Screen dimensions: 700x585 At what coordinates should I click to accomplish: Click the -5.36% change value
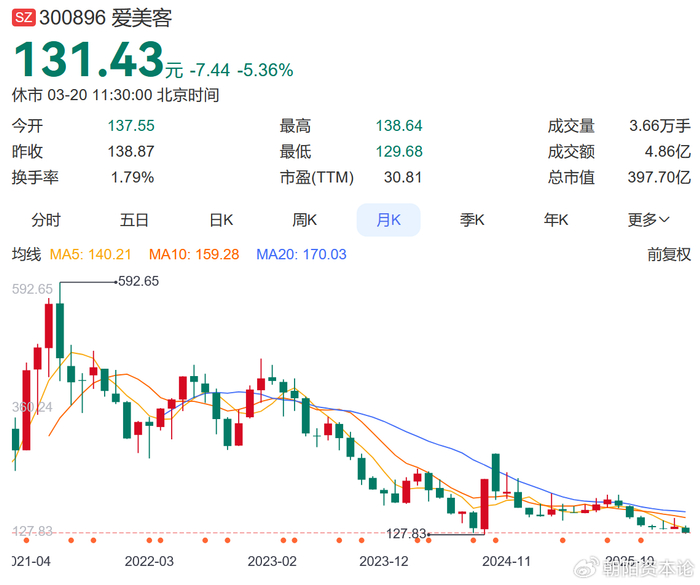(x=265, y=71)
